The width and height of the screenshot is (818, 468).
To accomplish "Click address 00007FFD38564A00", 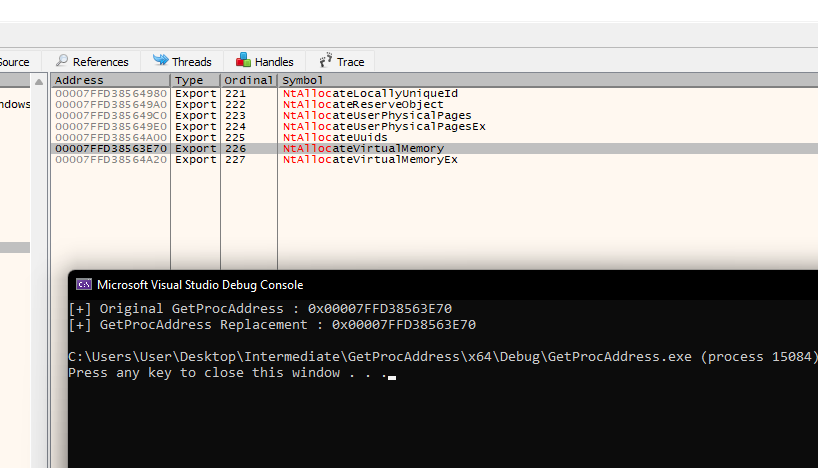I will tap(111, 137).
